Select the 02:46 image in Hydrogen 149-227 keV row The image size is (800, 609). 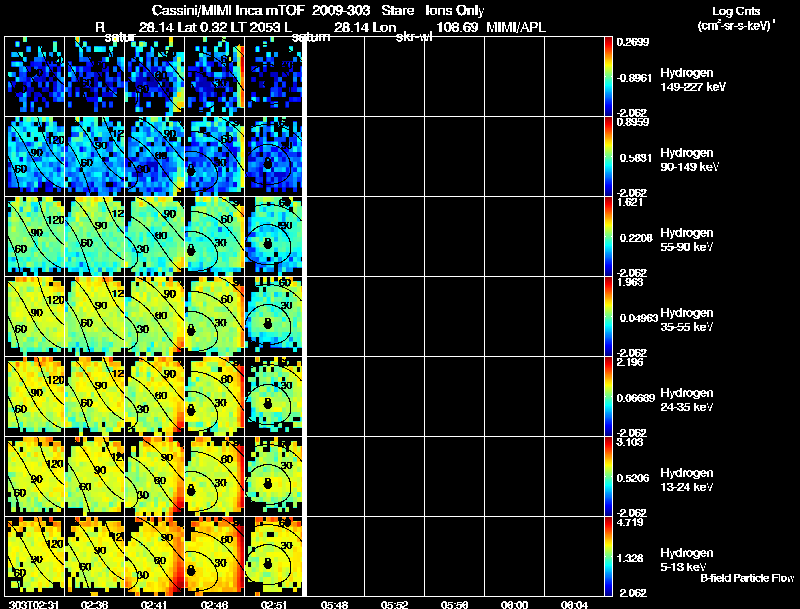(x=215, y=77)
